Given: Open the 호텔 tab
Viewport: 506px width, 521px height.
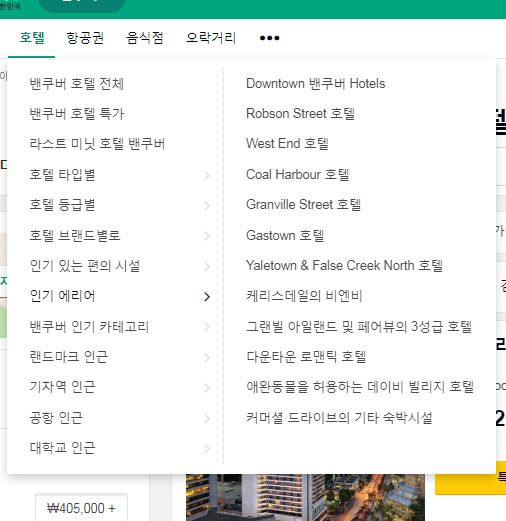Looking at the screenshot, I should click(x=32, y=38).
